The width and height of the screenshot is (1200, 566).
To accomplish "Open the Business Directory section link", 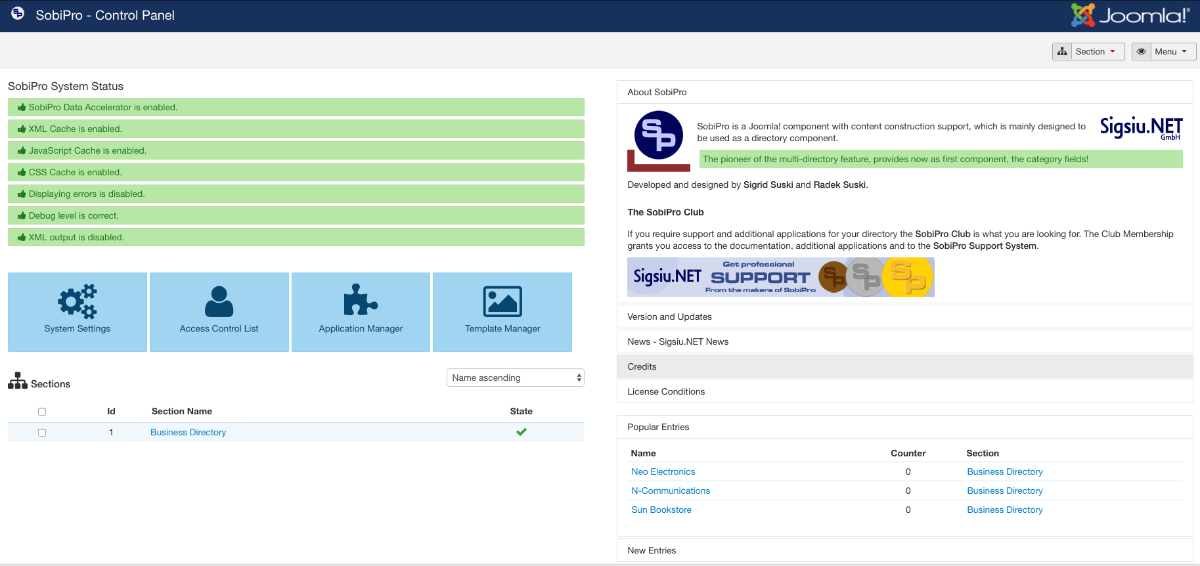I will point(188,433).
